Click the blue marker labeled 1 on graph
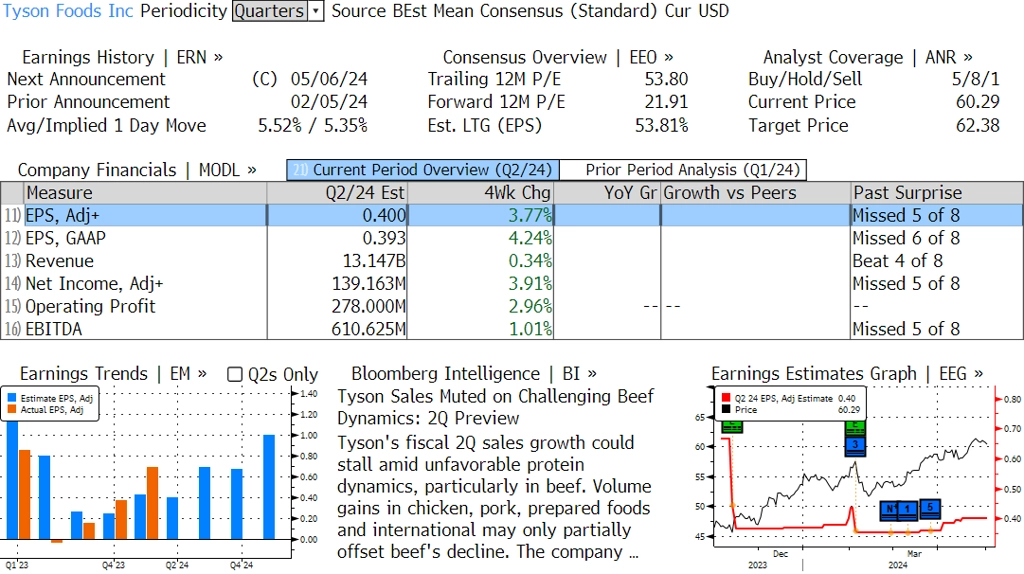Image resolution: width=1024 pixels, height=574 pixels. click(x=907, y=510)
